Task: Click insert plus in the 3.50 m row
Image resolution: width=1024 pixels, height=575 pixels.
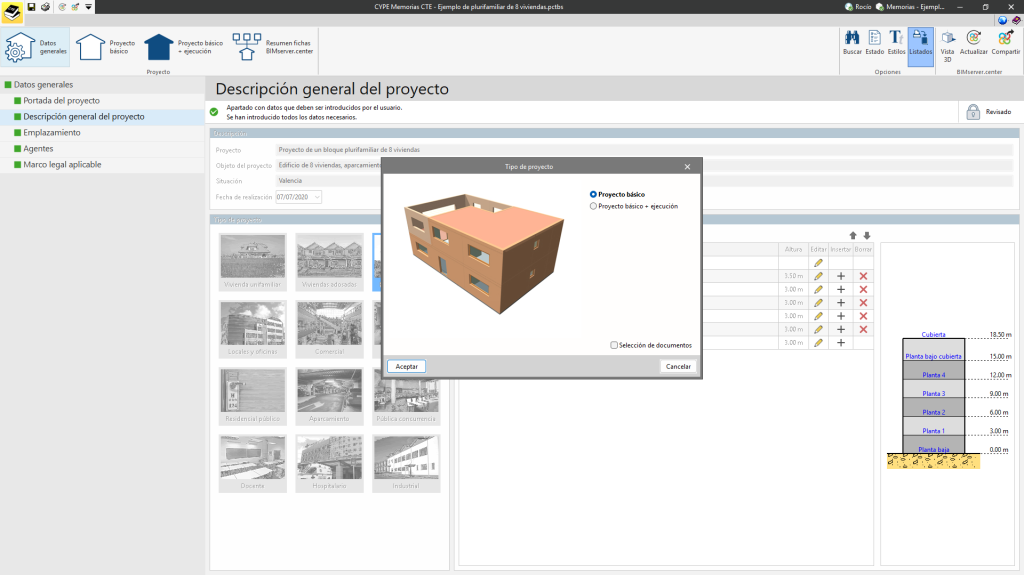Action: pyautogui.click(x=841, y=276)
